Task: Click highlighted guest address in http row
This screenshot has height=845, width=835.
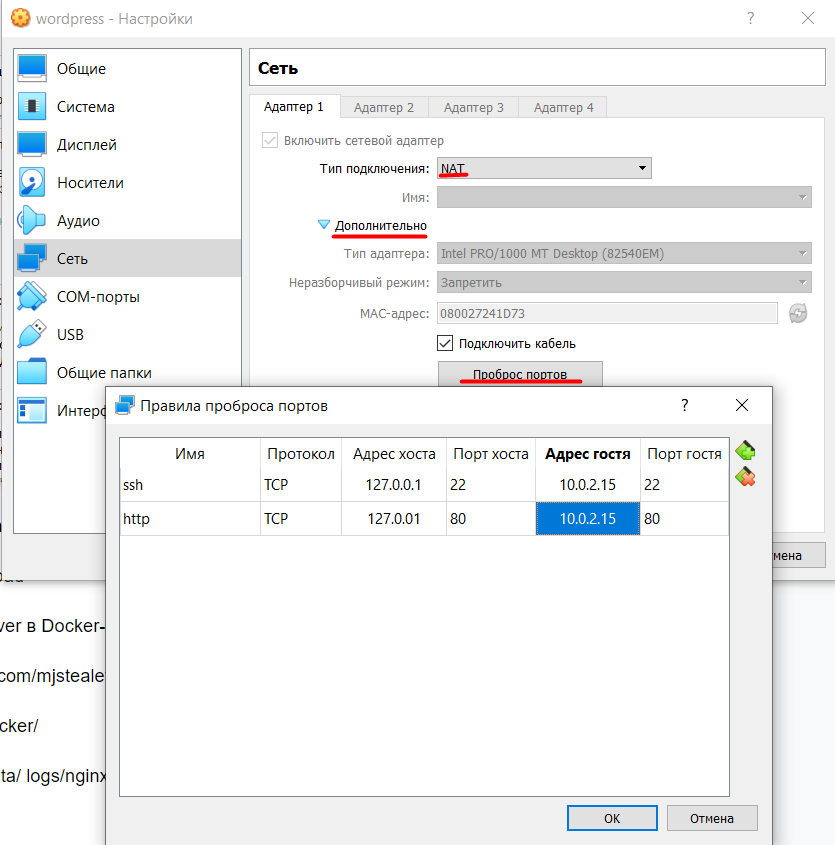Action: click(x=588, y=518)
